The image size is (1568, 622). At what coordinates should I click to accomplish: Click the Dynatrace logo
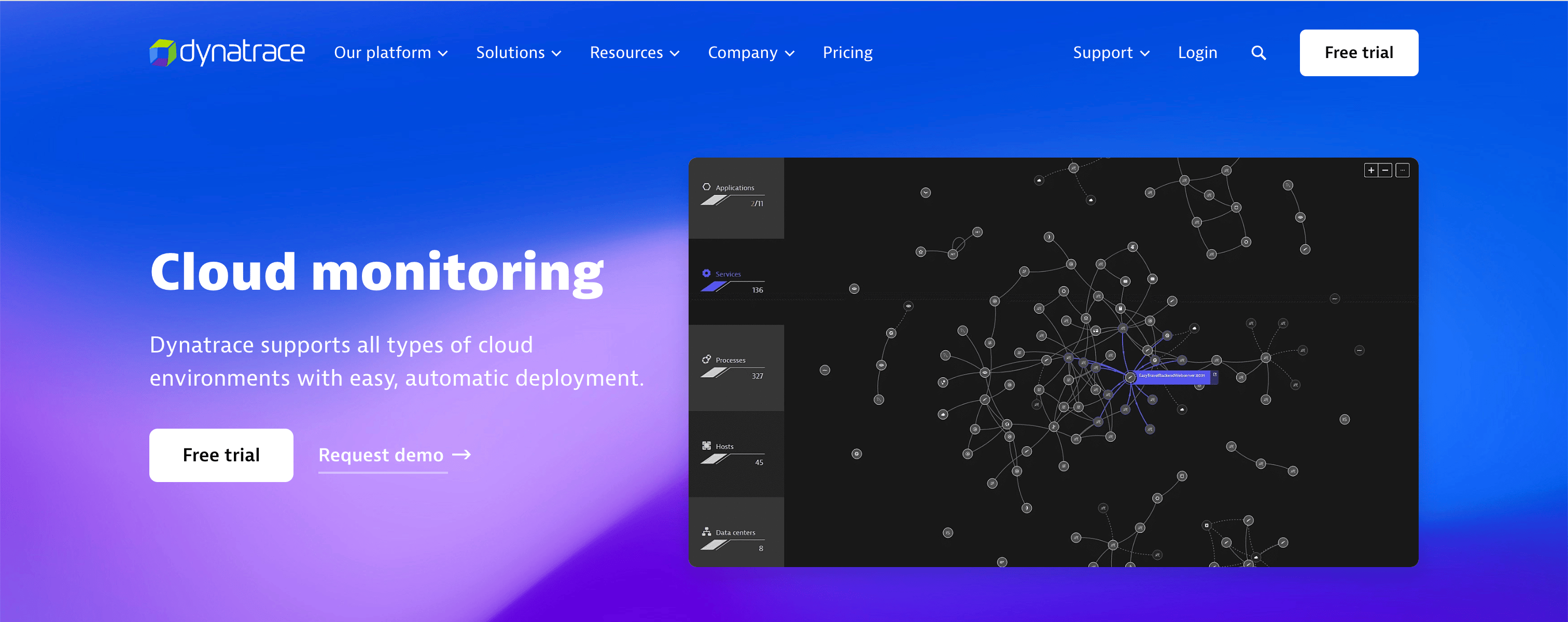pos(227,52)
